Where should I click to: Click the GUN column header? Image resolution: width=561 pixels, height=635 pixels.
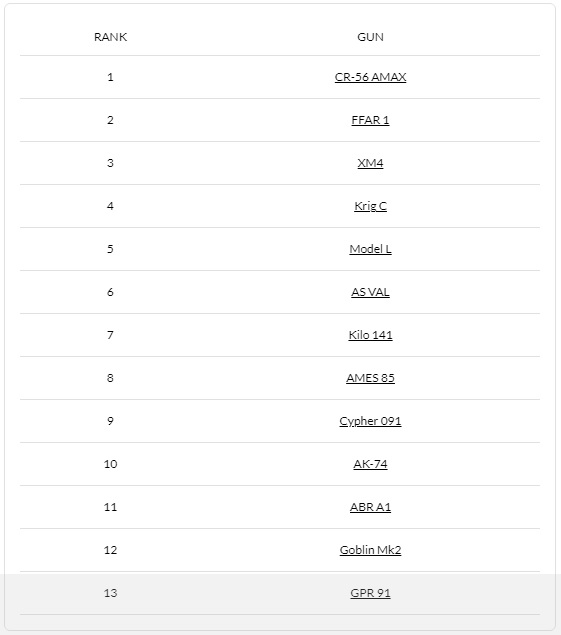(x=370, y=37)
